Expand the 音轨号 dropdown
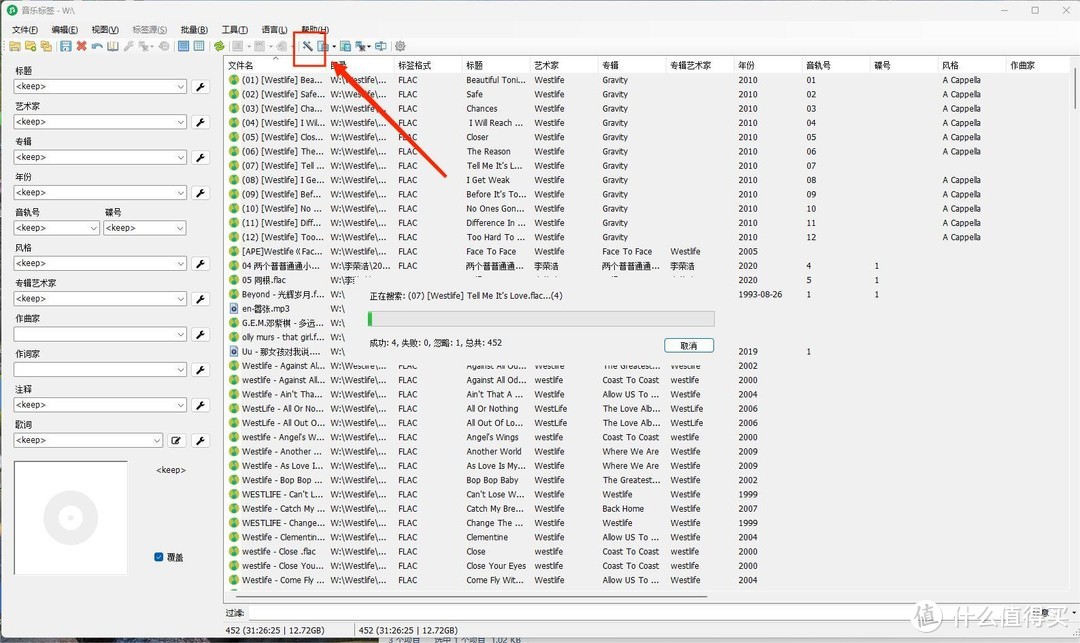Screen dimensions: 1080x643 click(94, 228)
